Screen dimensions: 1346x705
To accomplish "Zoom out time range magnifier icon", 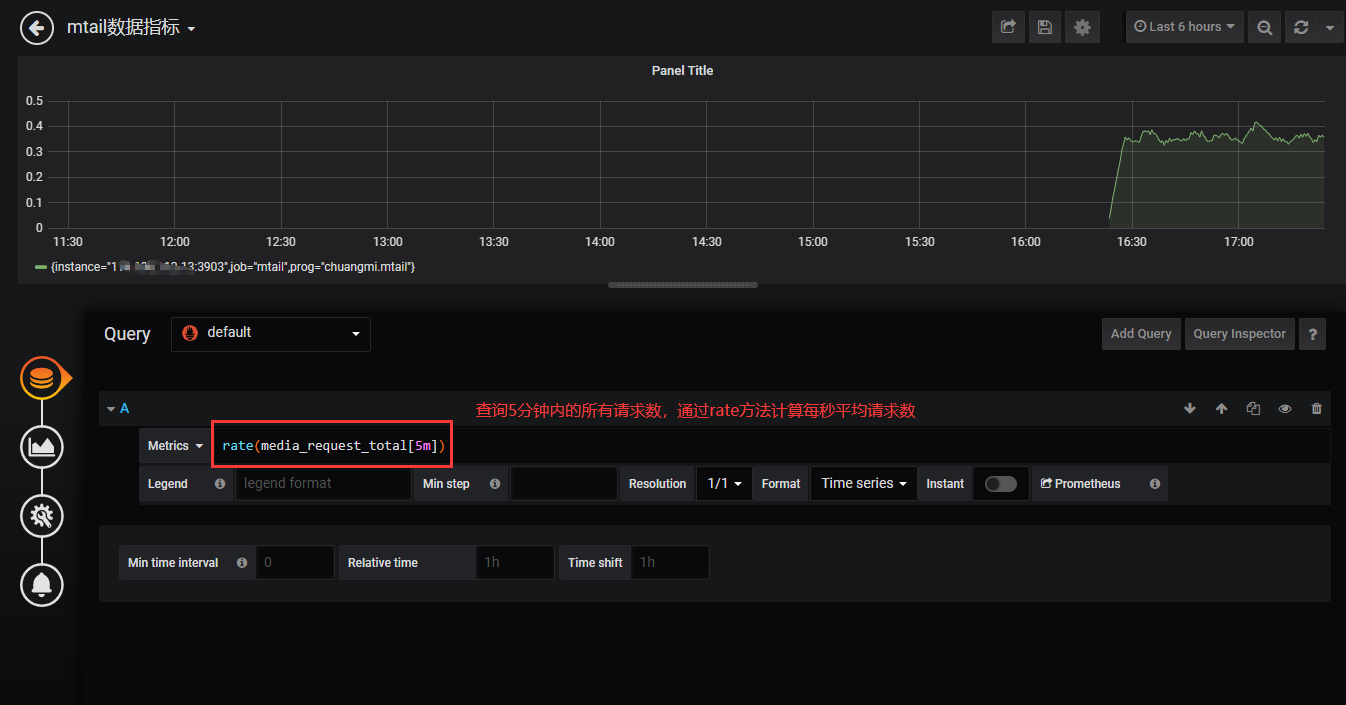I will tap(1265, 27).
